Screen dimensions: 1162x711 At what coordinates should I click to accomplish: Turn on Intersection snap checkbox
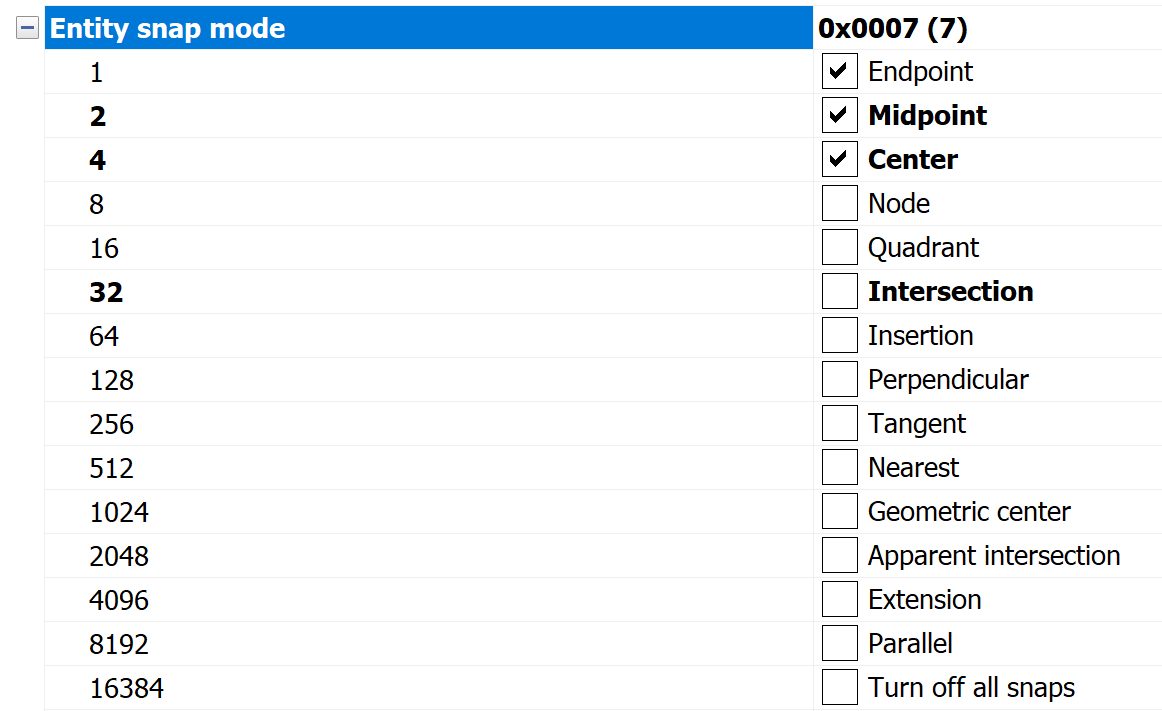839,292
